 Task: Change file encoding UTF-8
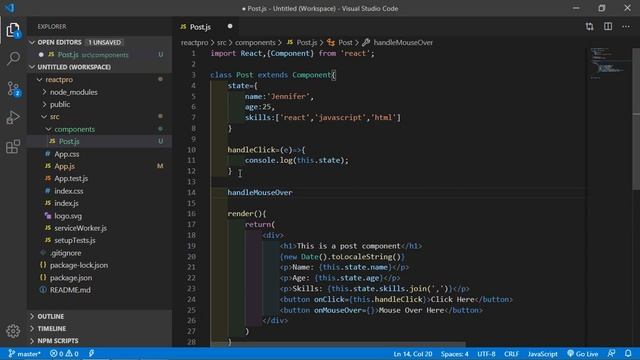pyautogui.click(x=486, y=354)
